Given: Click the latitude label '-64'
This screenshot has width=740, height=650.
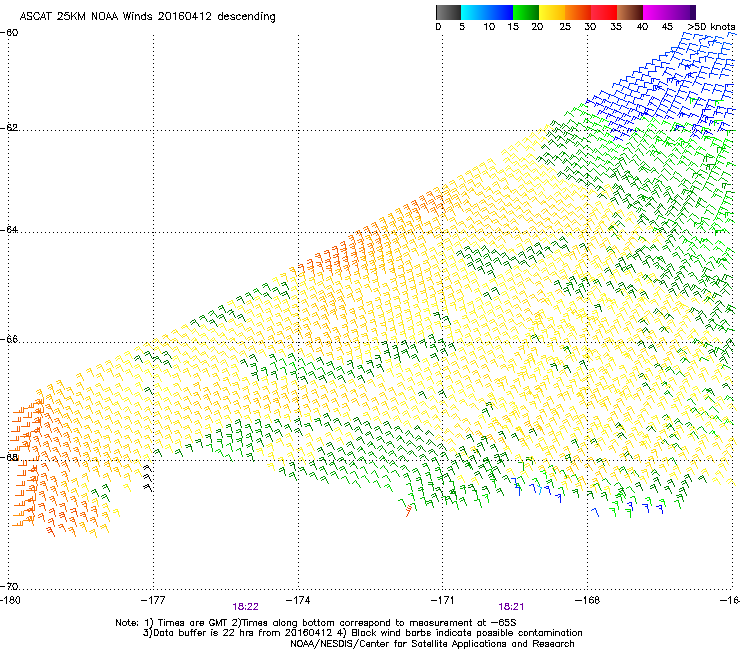Looking at the screenshot, I should (x=9, y=229).
